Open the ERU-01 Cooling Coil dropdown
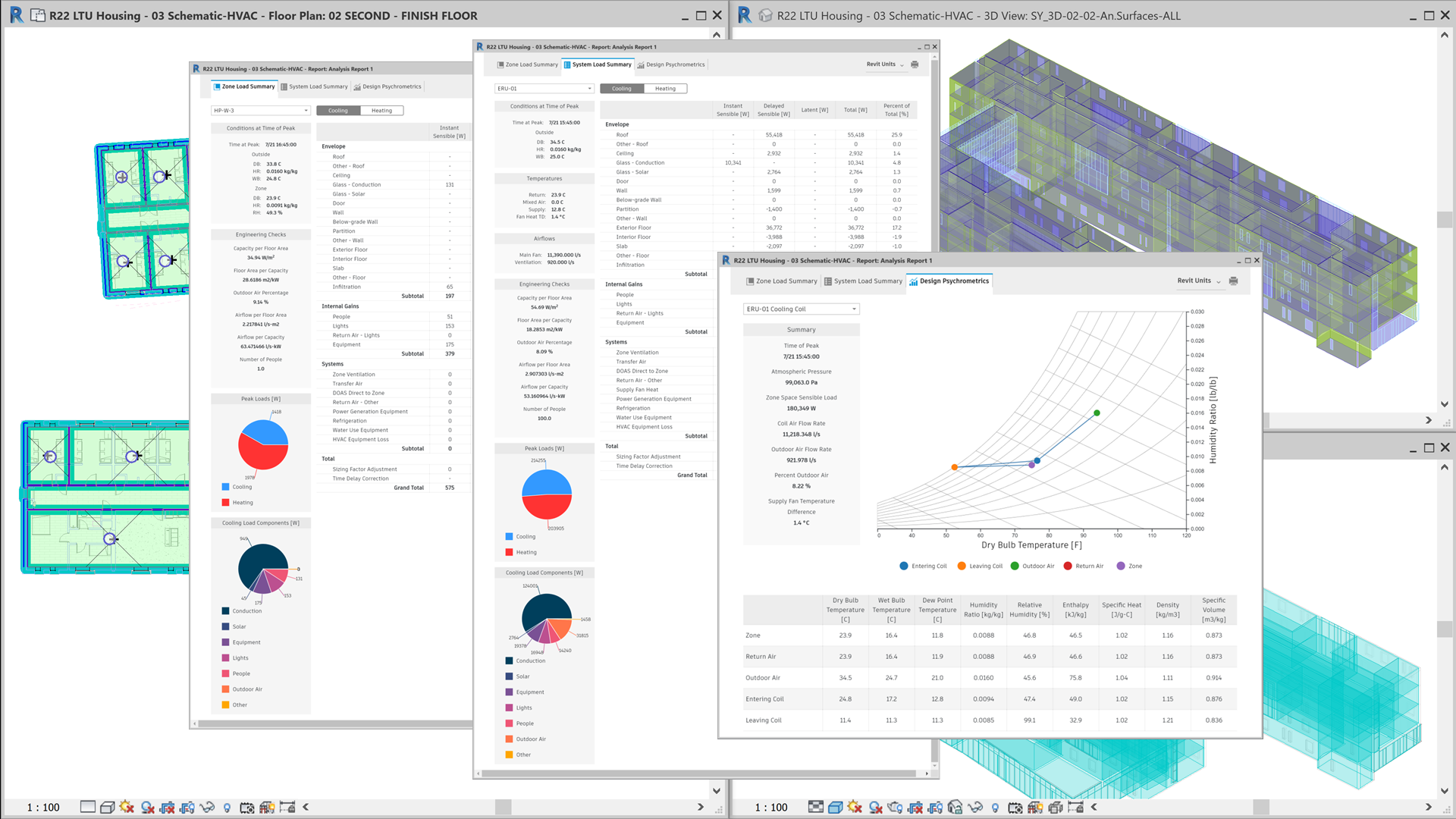Viewport: 1456px width, 819px height. 801,309
